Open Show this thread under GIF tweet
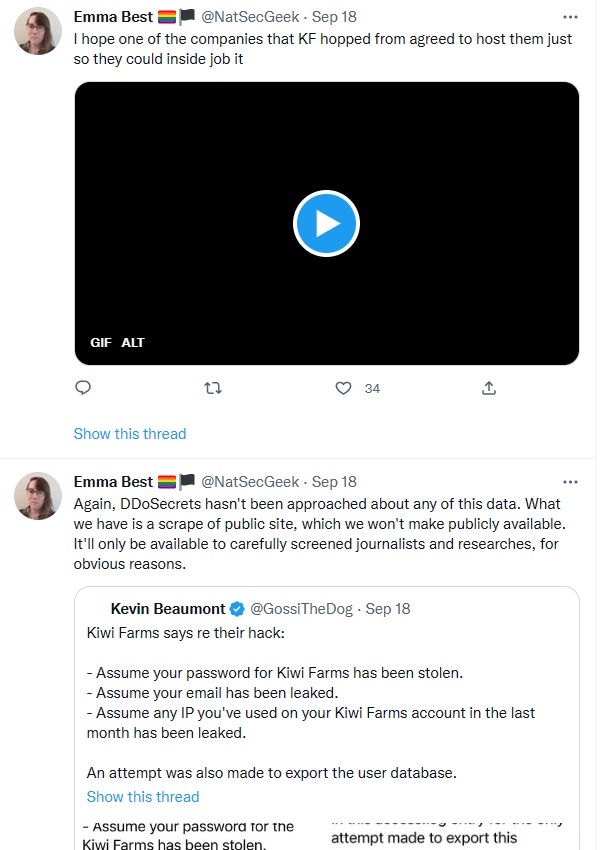The height and width of the screenshot is (850, 601). tap(130, 433)
